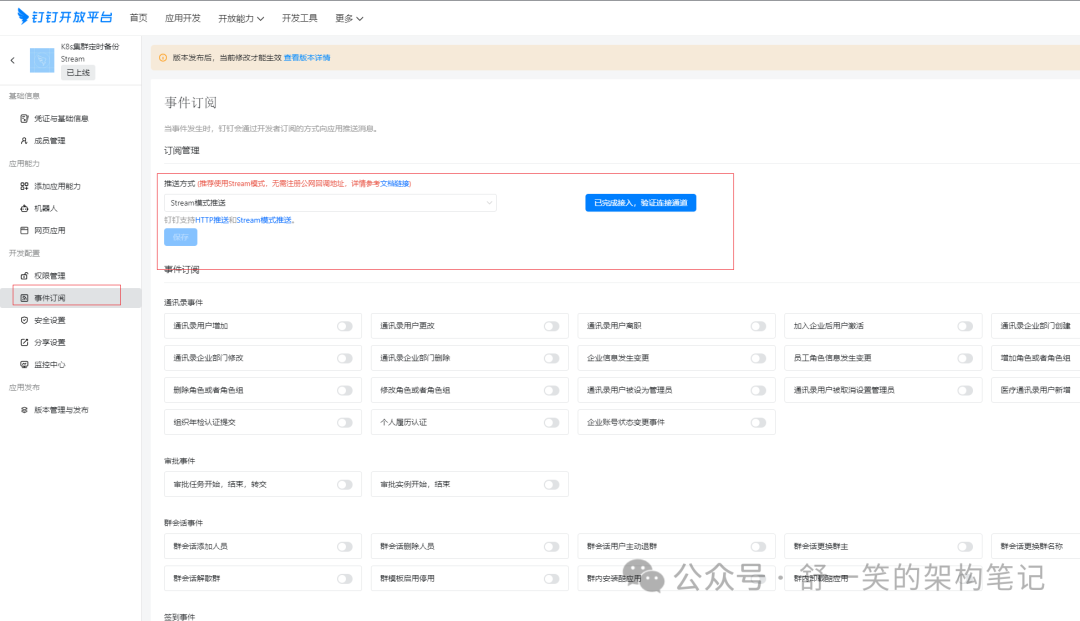
Task: Click the 通讯录事件 group label
Action: point(183,303)
